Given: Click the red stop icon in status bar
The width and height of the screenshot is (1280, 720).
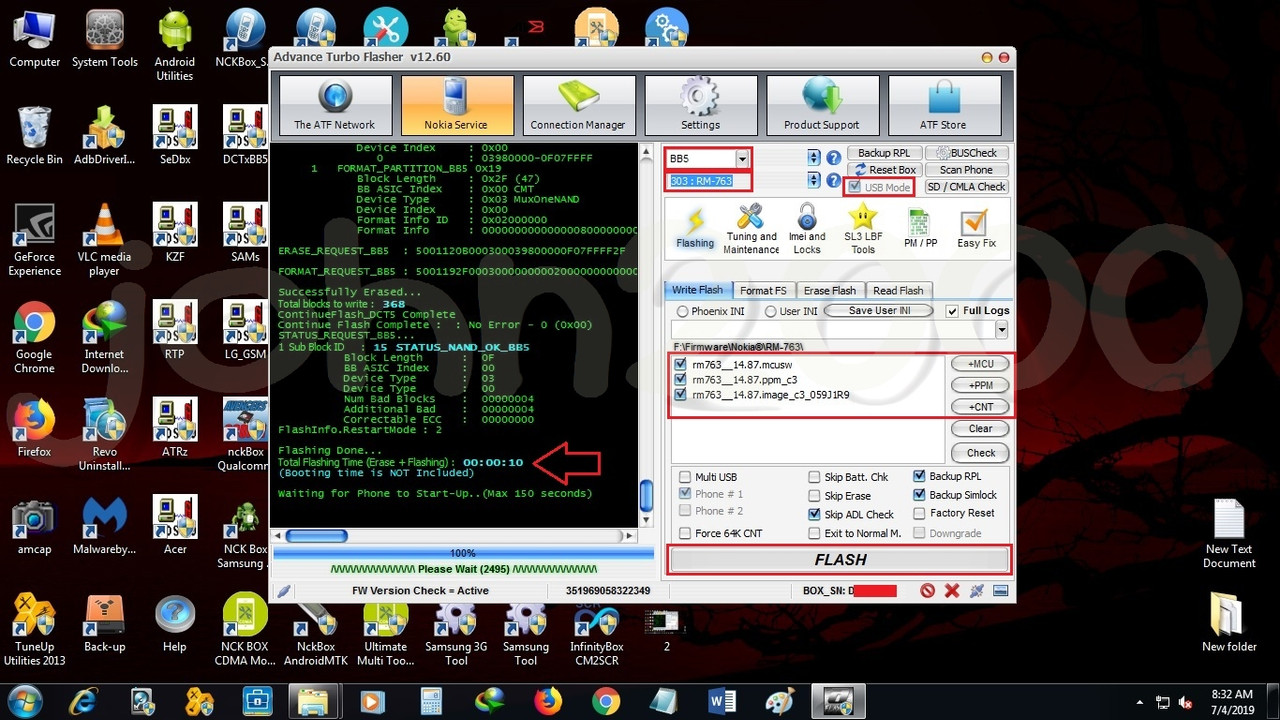Looking at the screenshot, I should [x=928, y=591].
